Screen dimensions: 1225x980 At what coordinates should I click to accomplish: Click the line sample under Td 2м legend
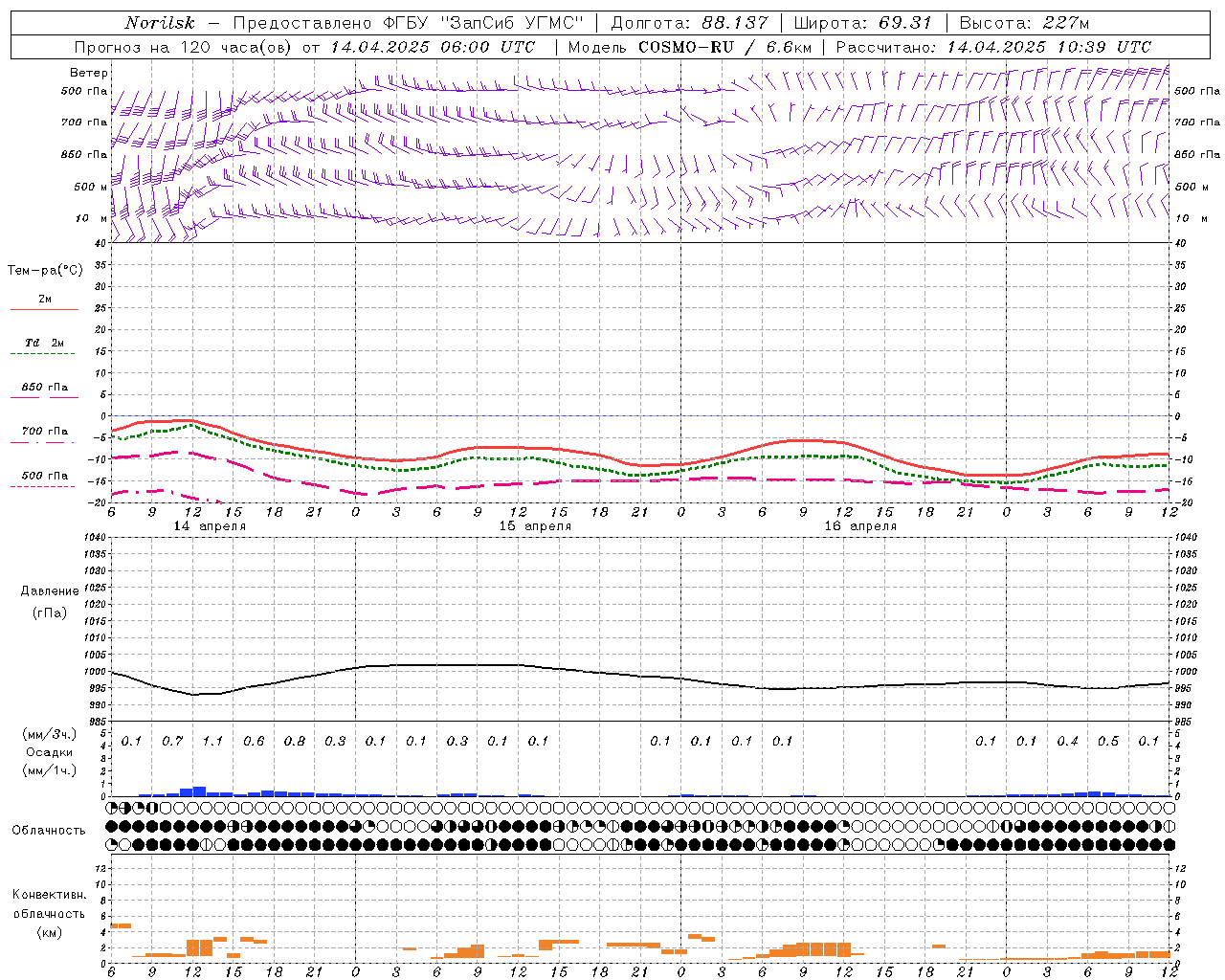point(42,354)
